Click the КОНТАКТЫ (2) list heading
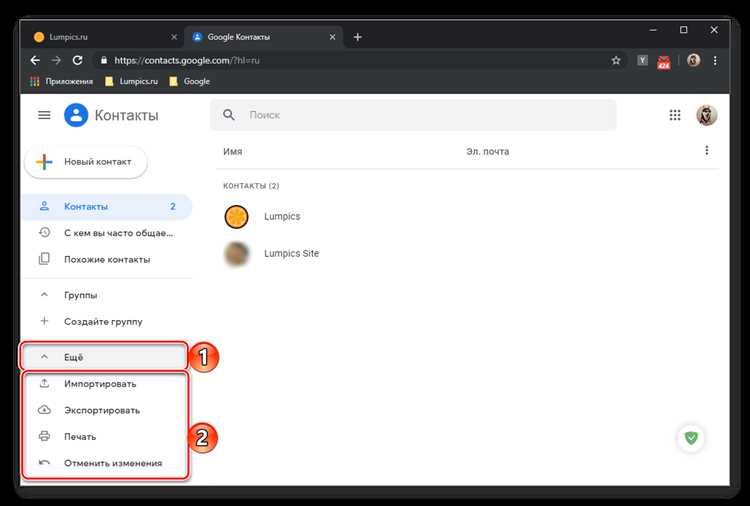This screenshot has width=750, height=506. click(251, 186)
